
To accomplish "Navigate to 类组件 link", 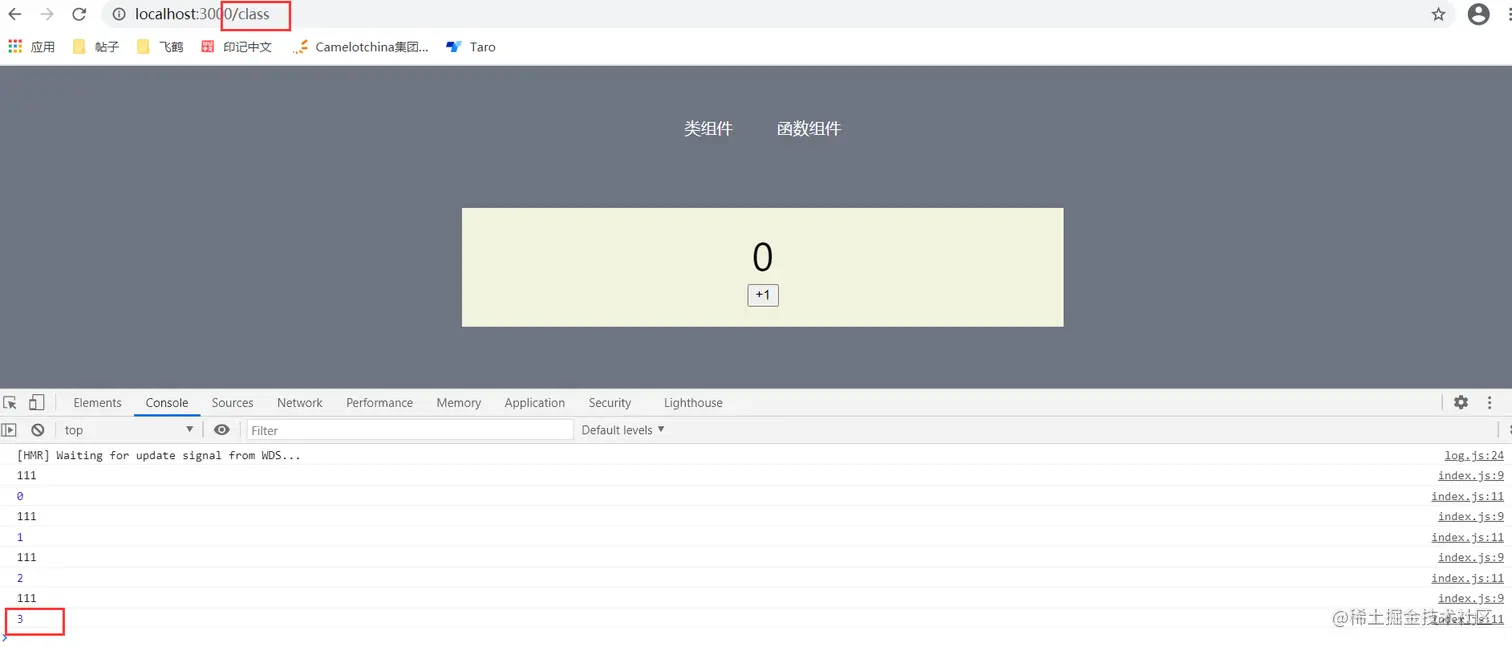I will pyautogui.click(x=708, y=128).
